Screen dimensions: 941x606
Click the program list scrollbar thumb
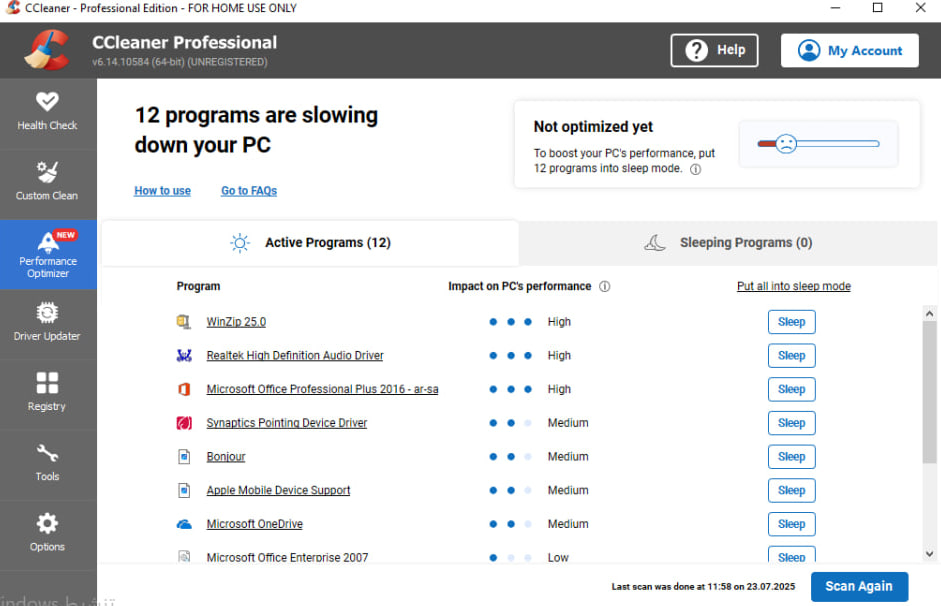click(x=929, y=392)
